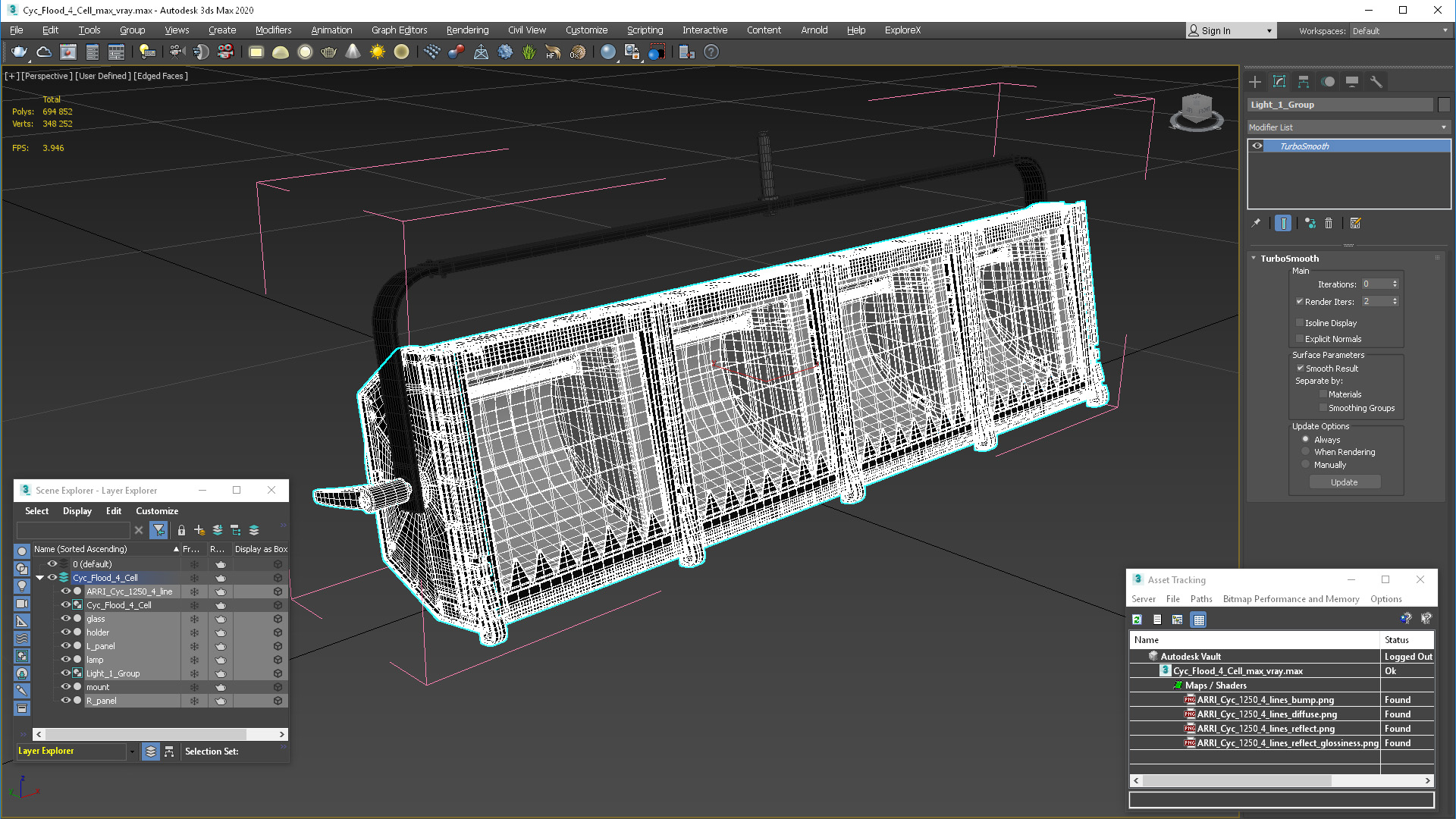Enable the Isoline Display checkbox

(x=1300, y=323)
